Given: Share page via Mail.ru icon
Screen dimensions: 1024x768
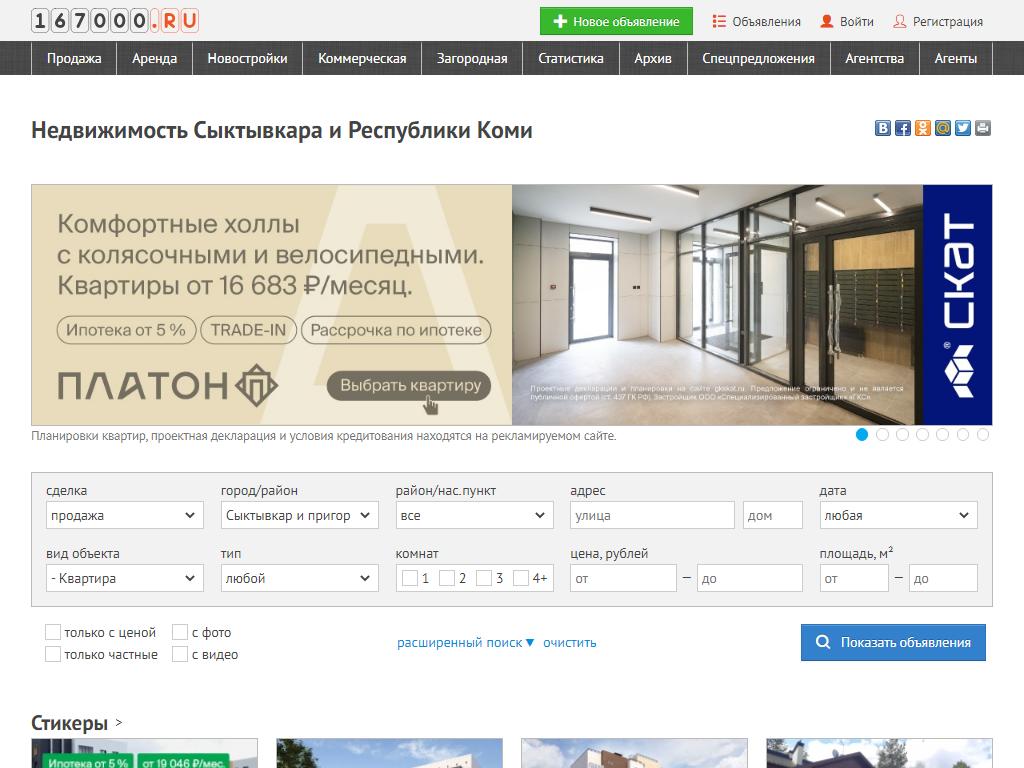Looking at the screenshot, I should pyautogui.click(x=943, y=128).
